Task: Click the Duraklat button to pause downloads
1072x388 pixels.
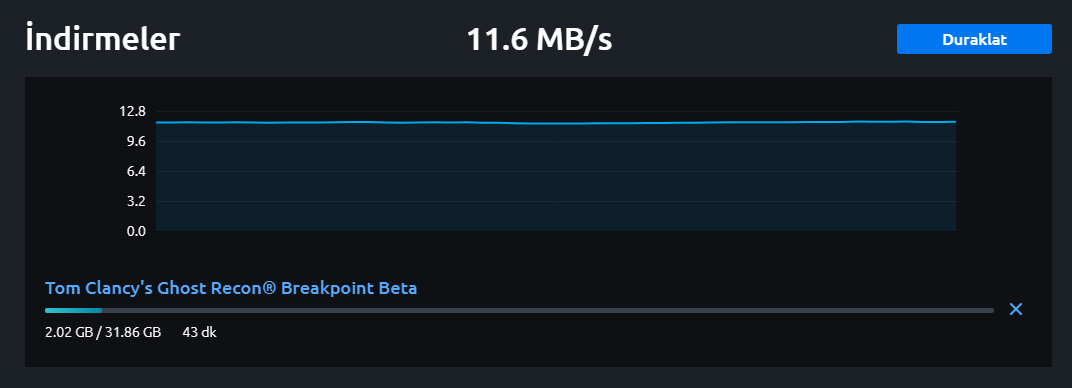Action: pos(974,39)
